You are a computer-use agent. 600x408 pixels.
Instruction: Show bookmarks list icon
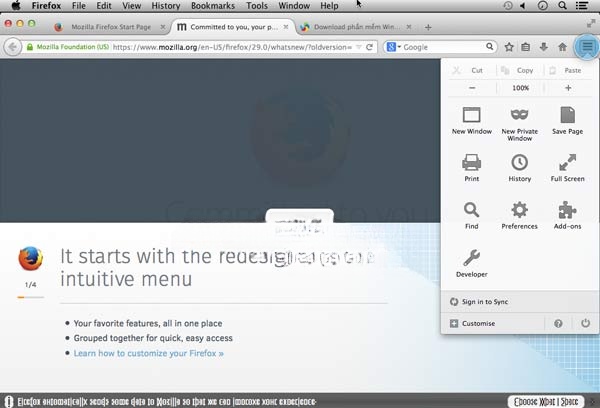526,47
